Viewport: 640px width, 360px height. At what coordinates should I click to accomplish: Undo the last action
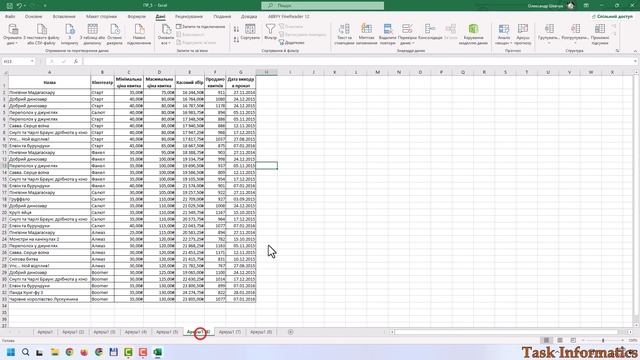pos(19,6)
